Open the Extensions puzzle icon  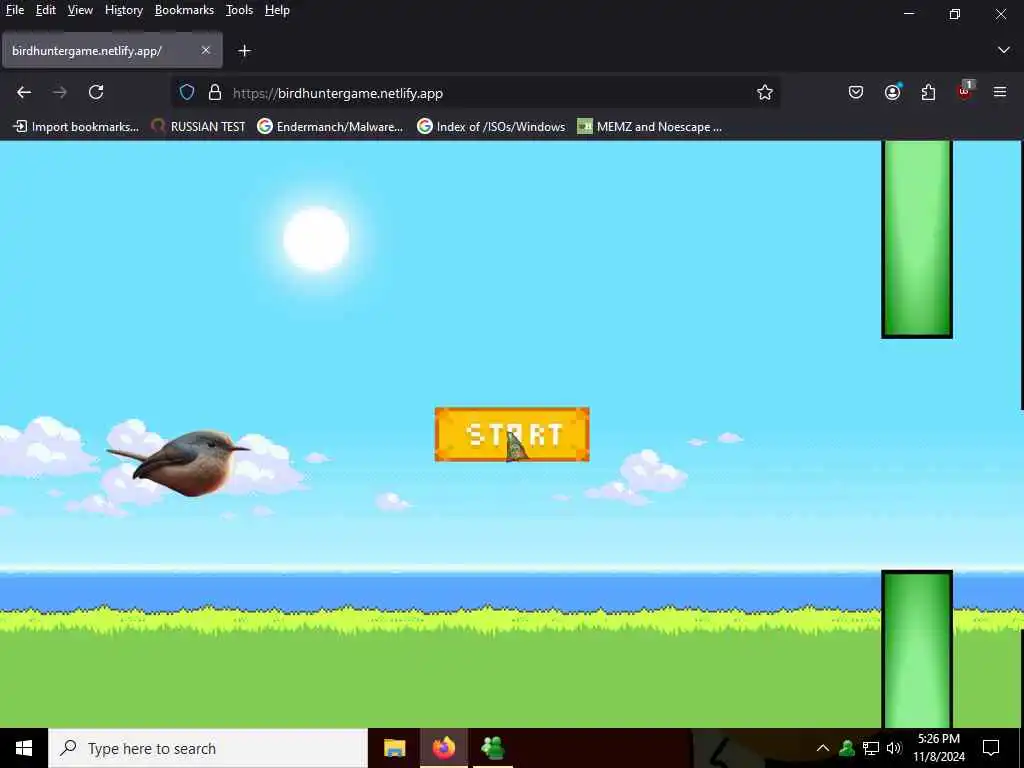point(928,92)
